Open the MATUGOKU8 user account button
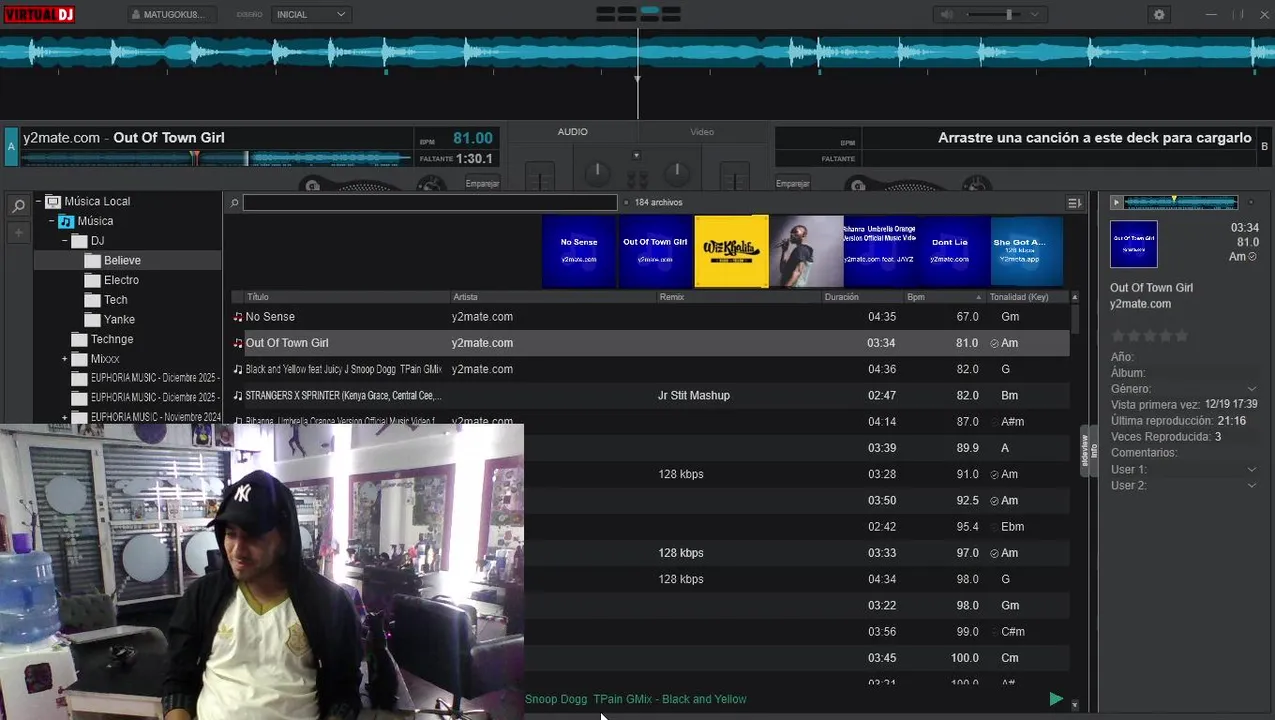The height and width of the screenshot is (720, 1275). pos(172,14)
